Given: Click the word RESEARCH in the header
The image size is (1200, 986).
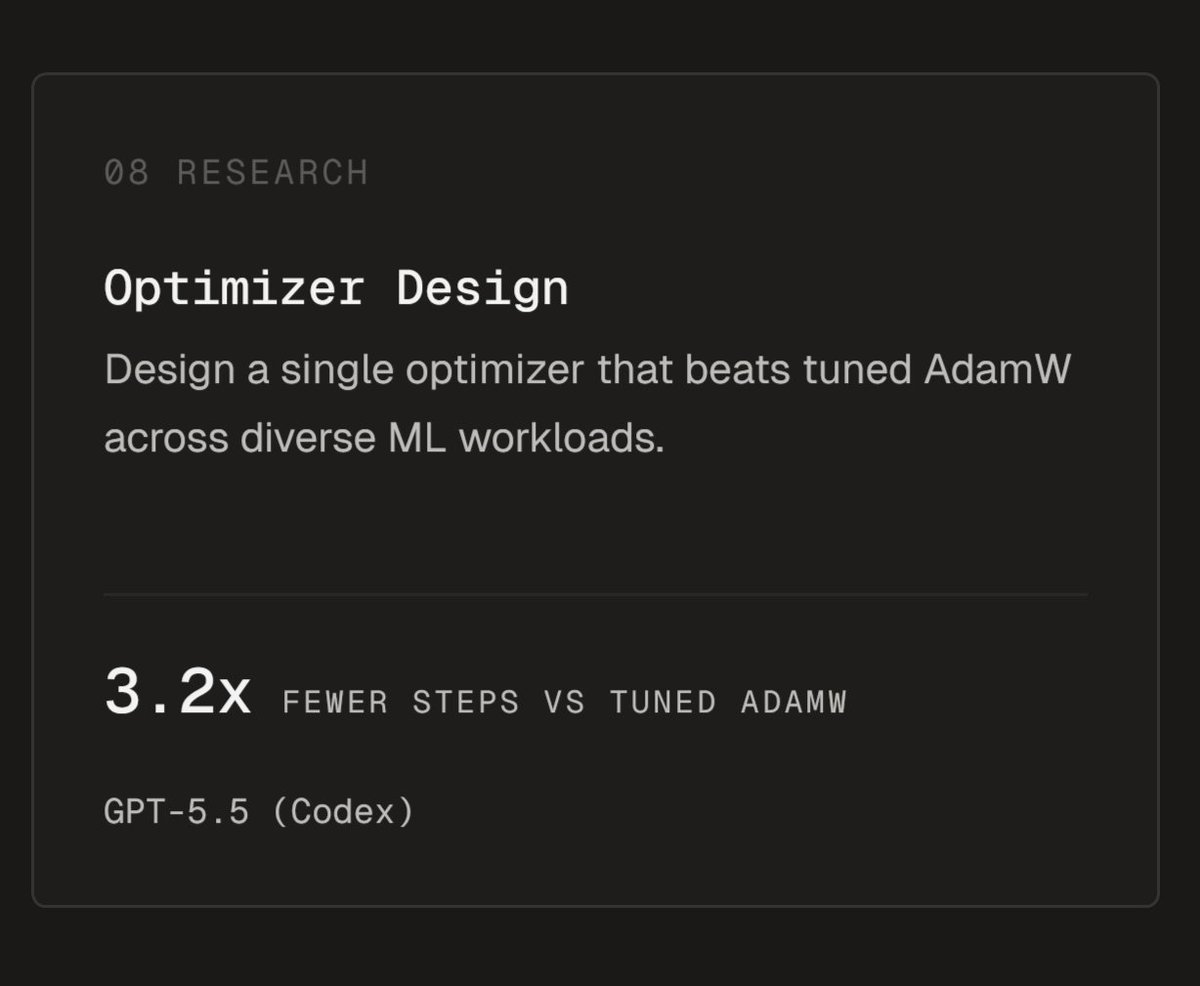Looking at the screenshot, I should [x=273, y=173].
